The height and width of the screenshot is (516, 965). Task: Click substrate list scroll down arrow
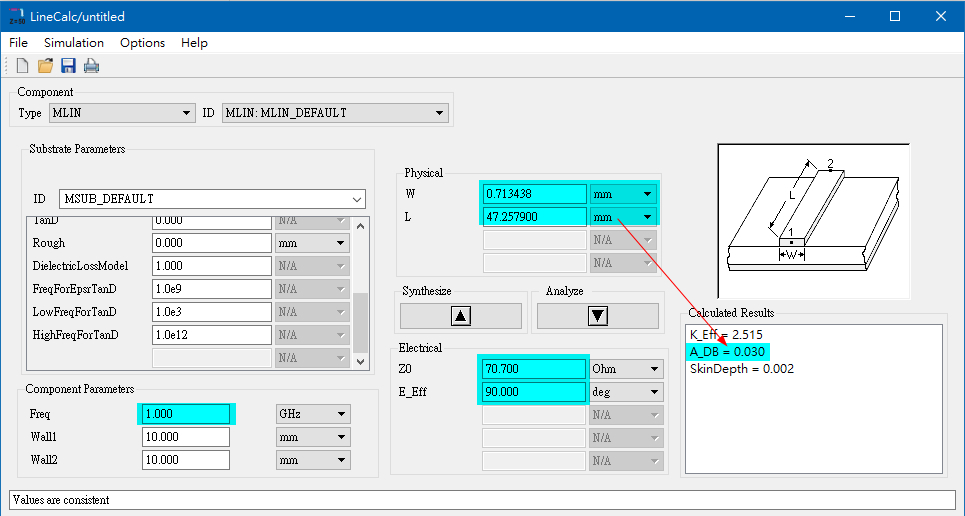pyautogui.click(x=361, y=361)
